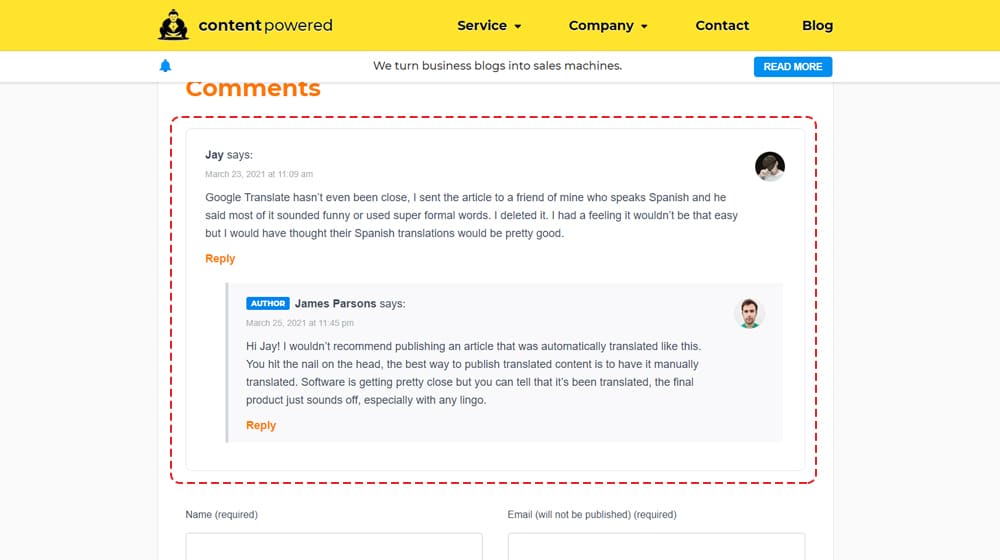
Task: Expand the Company dropdown menu
Action: point(608,26)
